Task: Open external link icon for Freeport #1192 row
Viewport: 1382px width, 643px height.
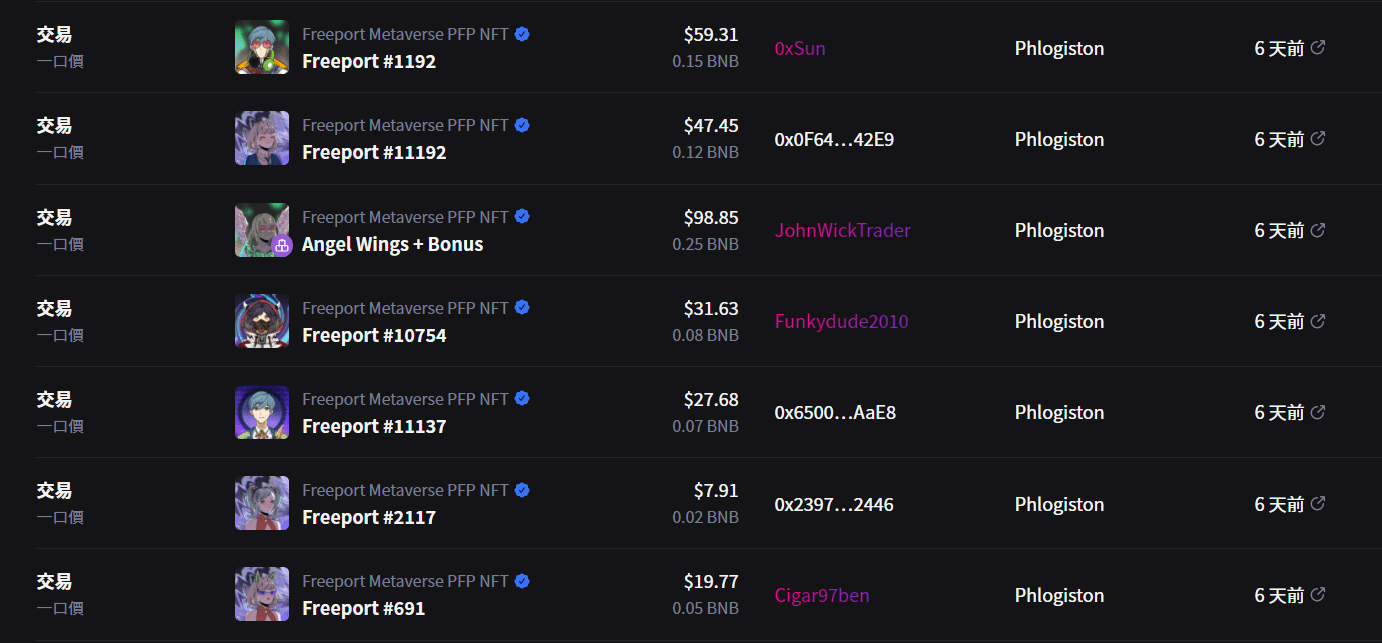Action: coord(1318,47)
